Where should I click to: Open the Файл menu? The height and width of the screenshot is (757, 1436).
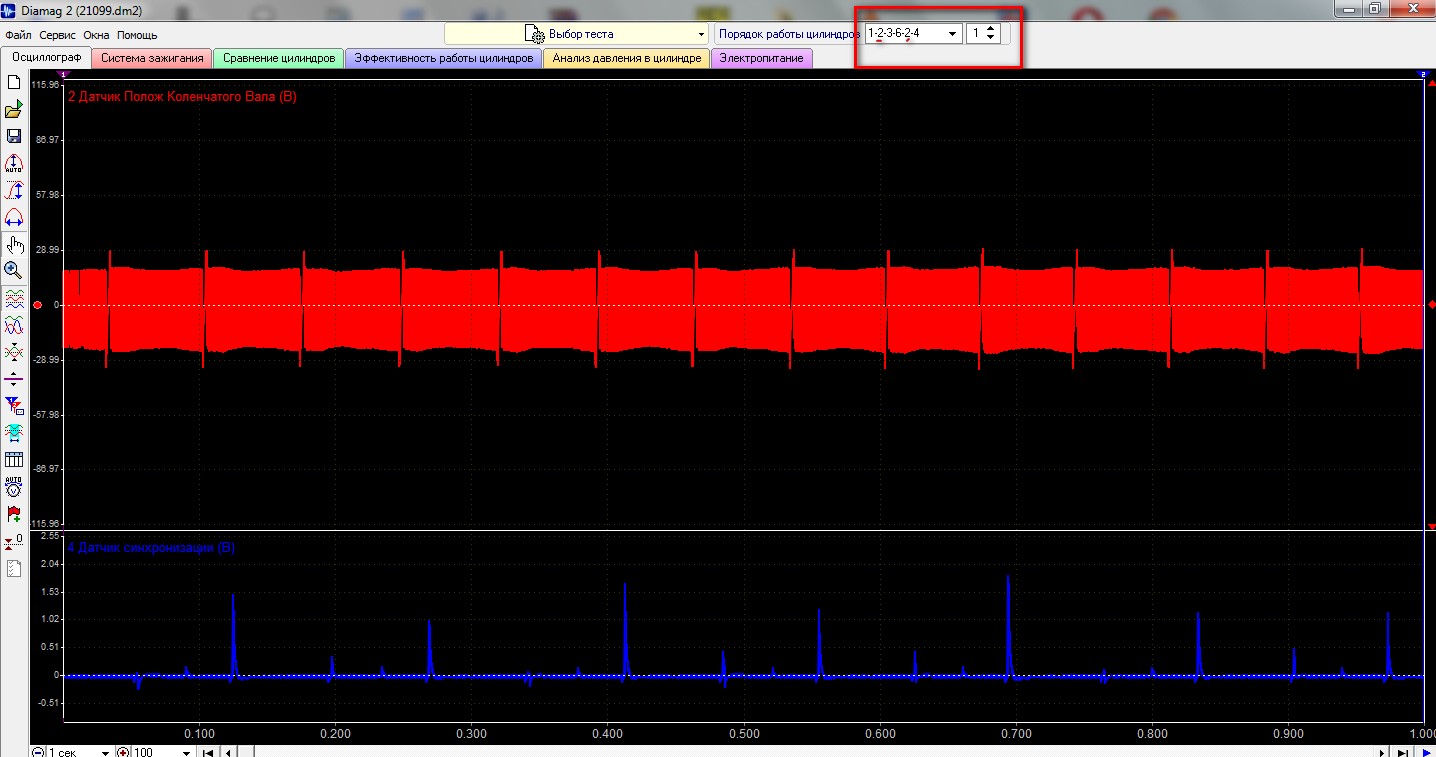pos(18,35)
